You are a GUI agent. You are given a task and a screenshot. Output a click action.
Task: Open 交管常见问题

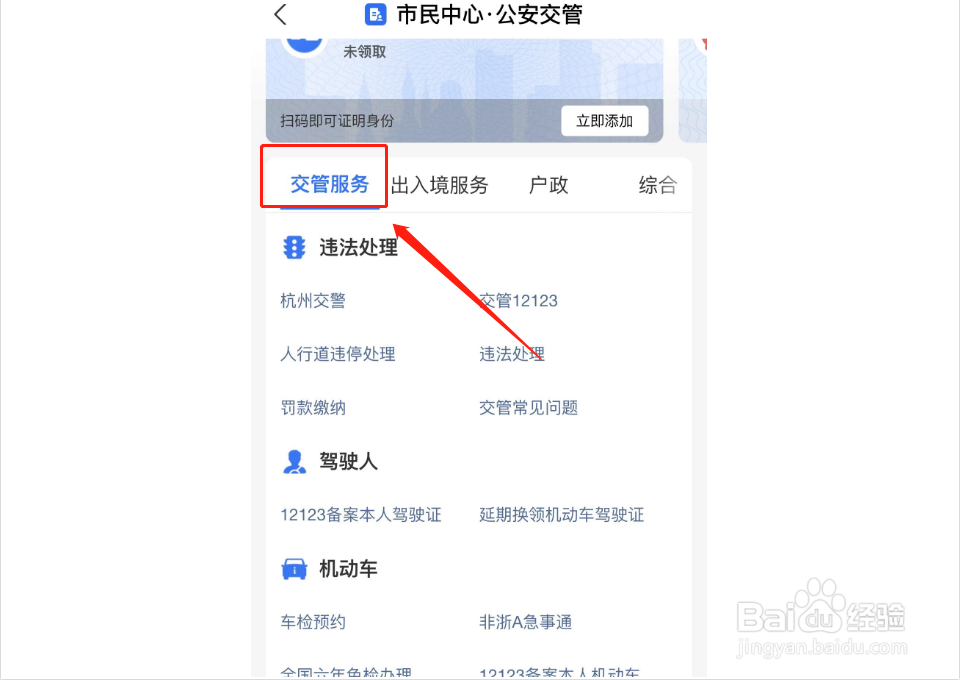(528, 408)
